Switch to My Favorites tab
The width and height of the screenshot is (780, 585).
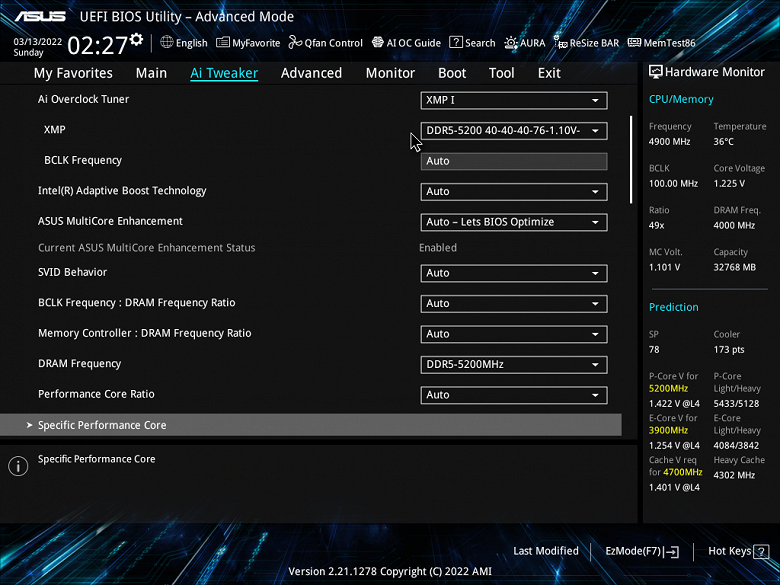73,73
